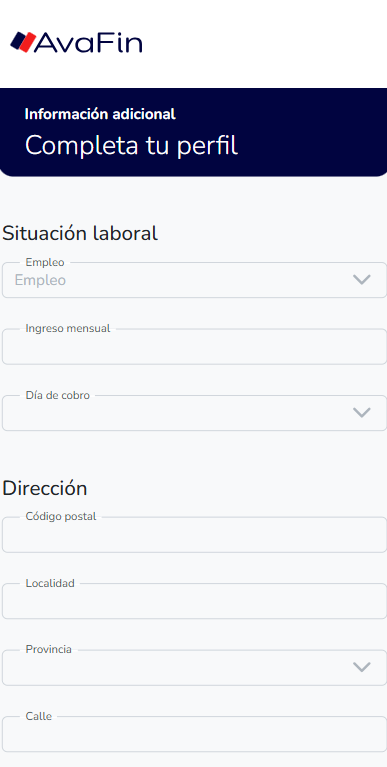Click the AvaFin wordmark text

click(89, 43)
